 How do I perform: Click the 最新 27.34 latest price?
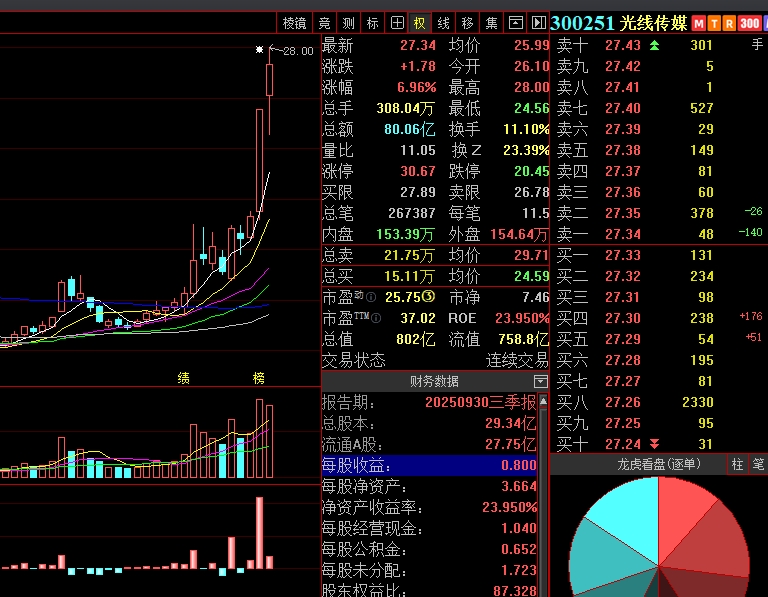[x=418, y=46]
